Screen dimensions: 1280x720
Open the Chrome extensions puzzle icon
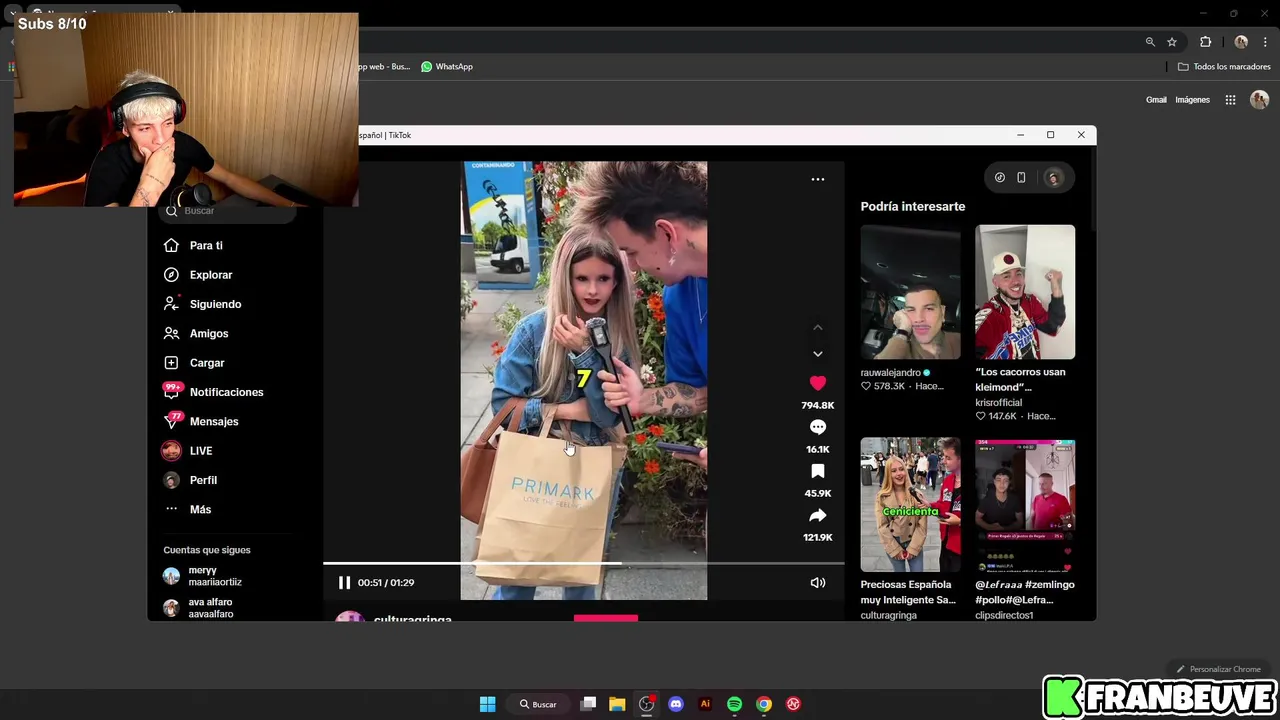point(1205,42)
